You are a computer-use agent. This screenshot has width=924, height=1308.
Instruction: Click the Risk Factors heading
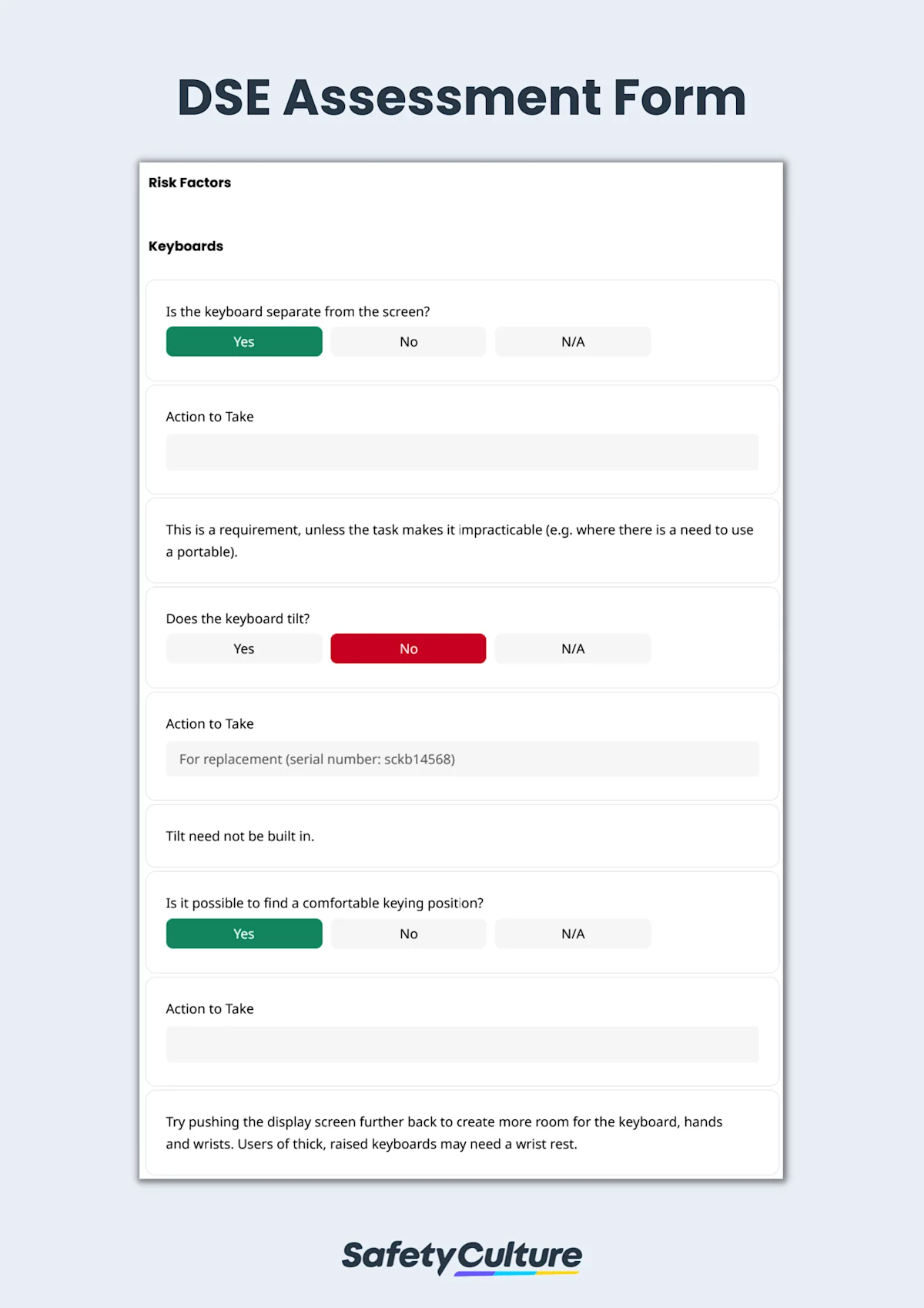pyautogui.click(x=189, y=183)
